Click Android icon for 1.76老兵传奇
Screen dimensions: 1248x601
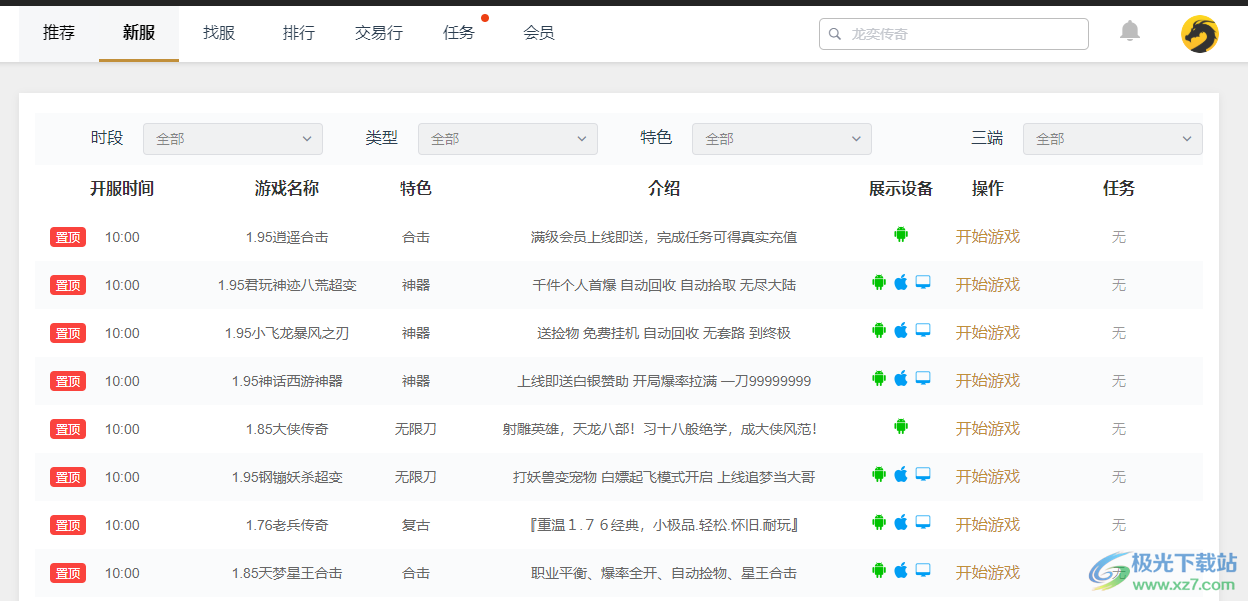pos(879,523)
